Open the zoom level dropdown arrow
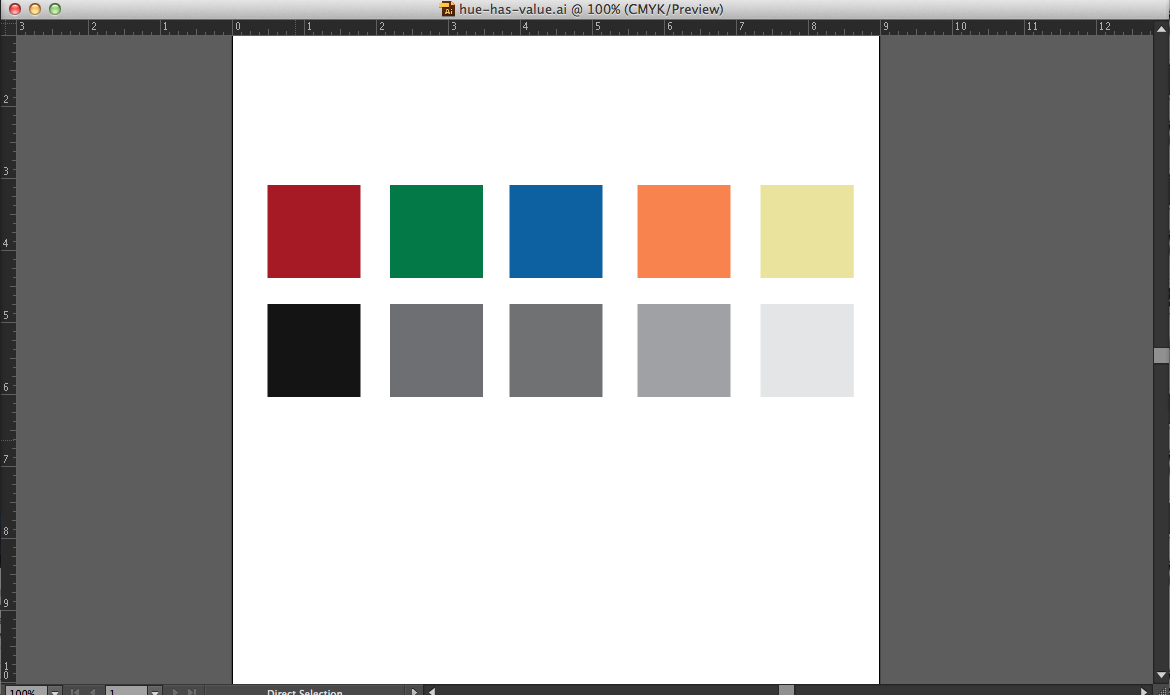The image size is (1170, 695). click(54, 691)
